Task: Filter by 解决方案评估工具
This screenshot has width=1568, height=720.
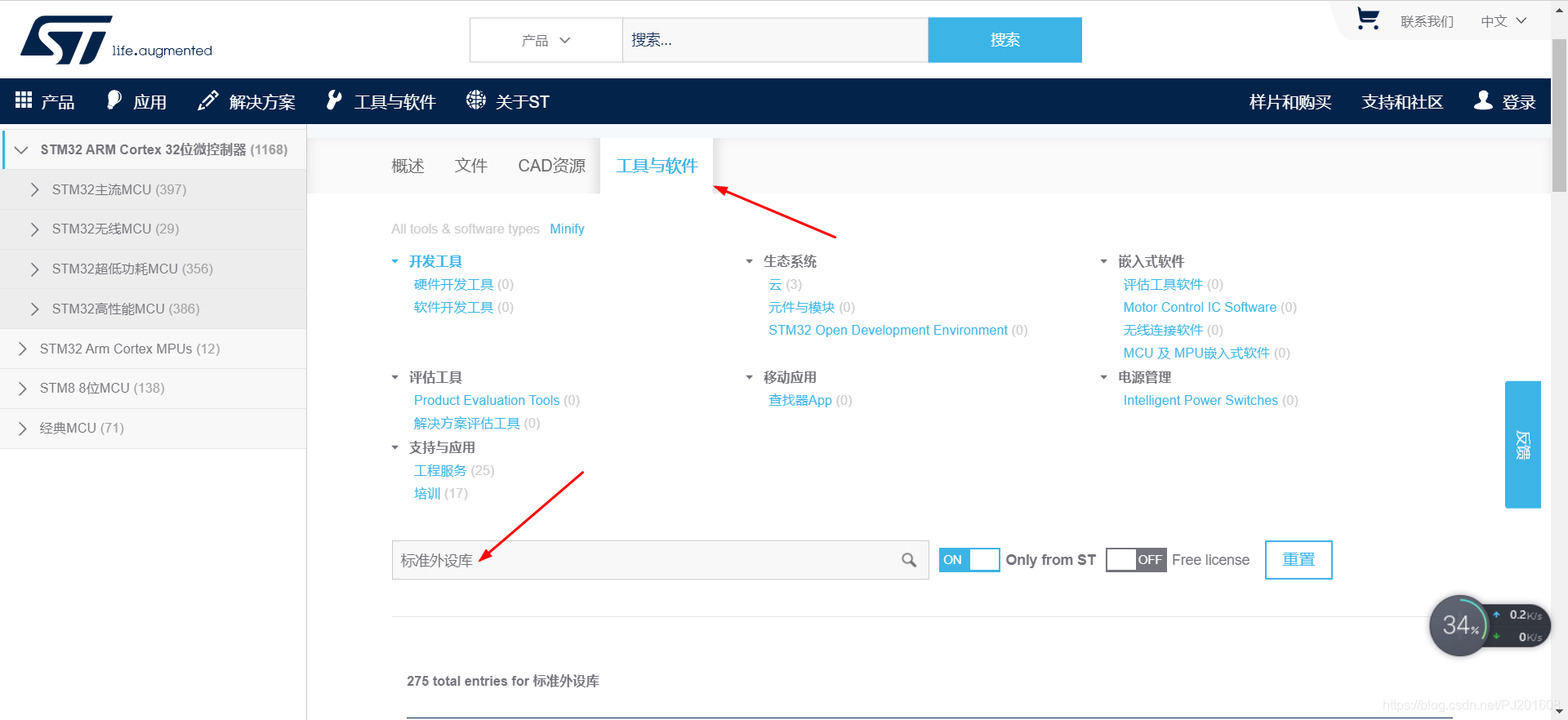Action: [x=466, y=423]
